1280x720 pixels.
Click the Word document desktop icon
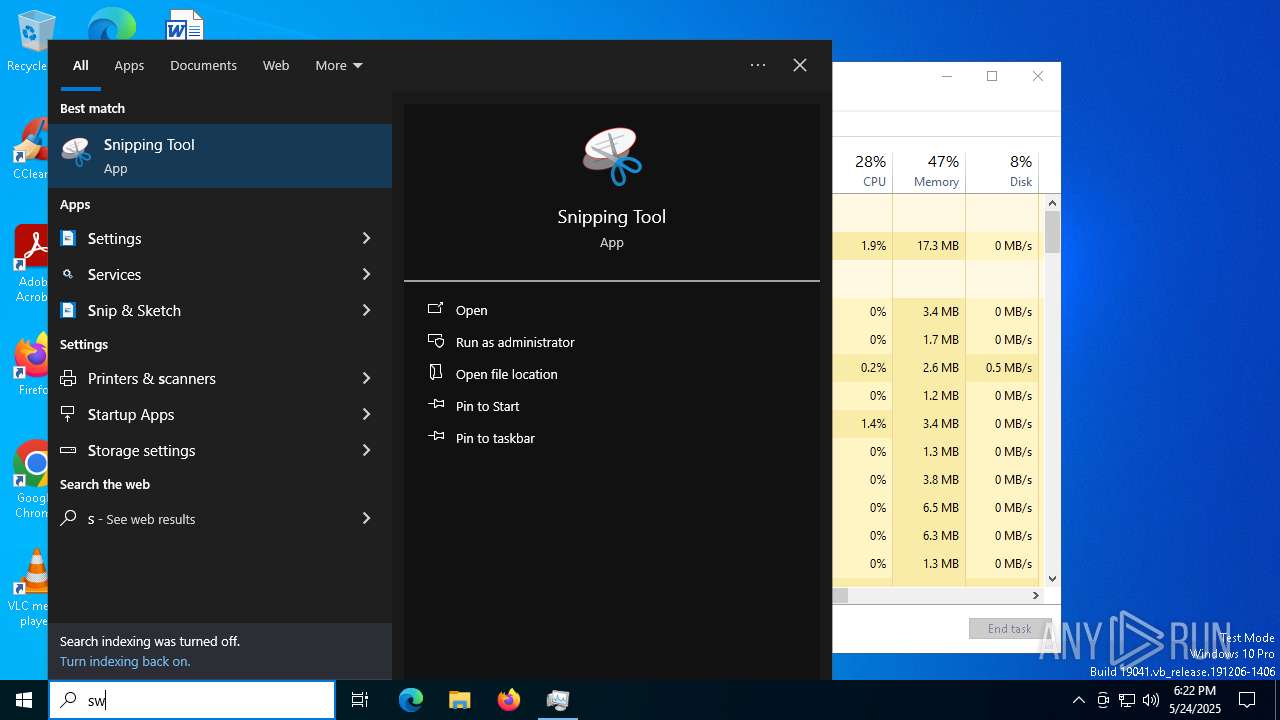[x=185, y=25]
